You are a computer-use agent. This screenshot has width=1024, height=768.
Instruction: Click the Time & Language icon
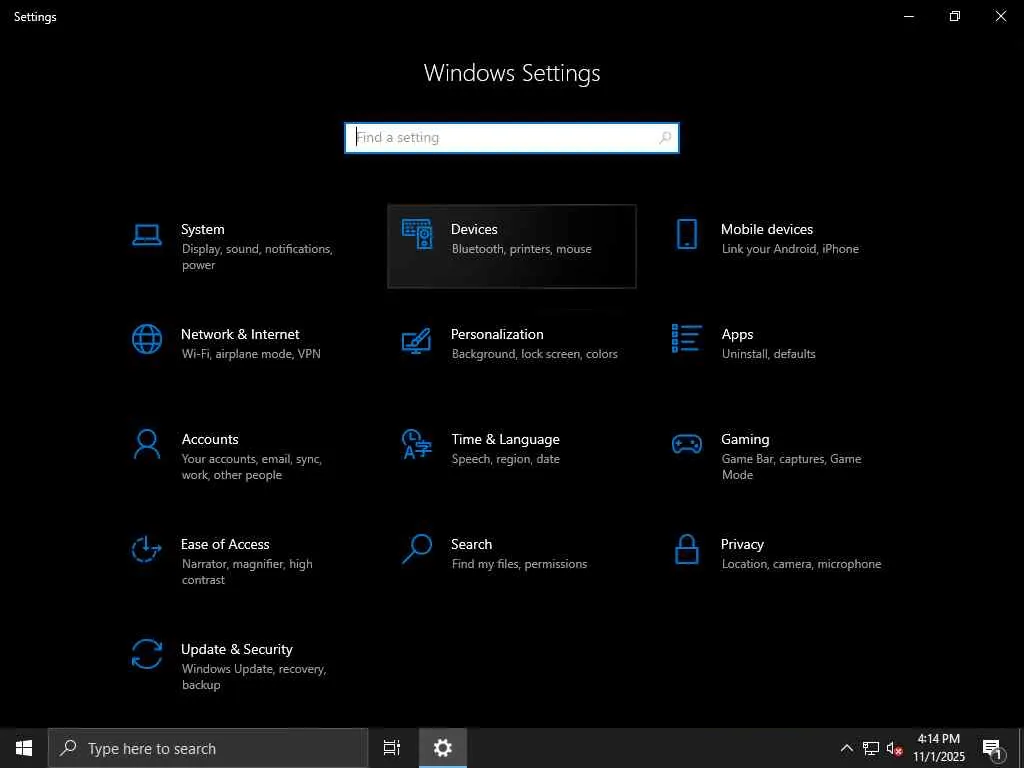coord(417,444)
